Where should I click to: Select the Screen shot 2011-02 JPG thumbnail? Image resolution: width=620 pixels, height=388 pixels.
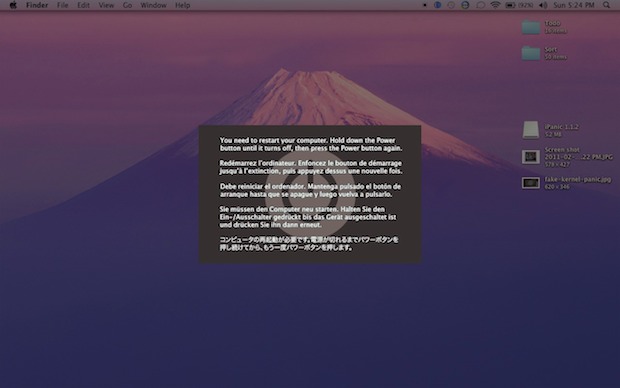[x=531, y=157]
